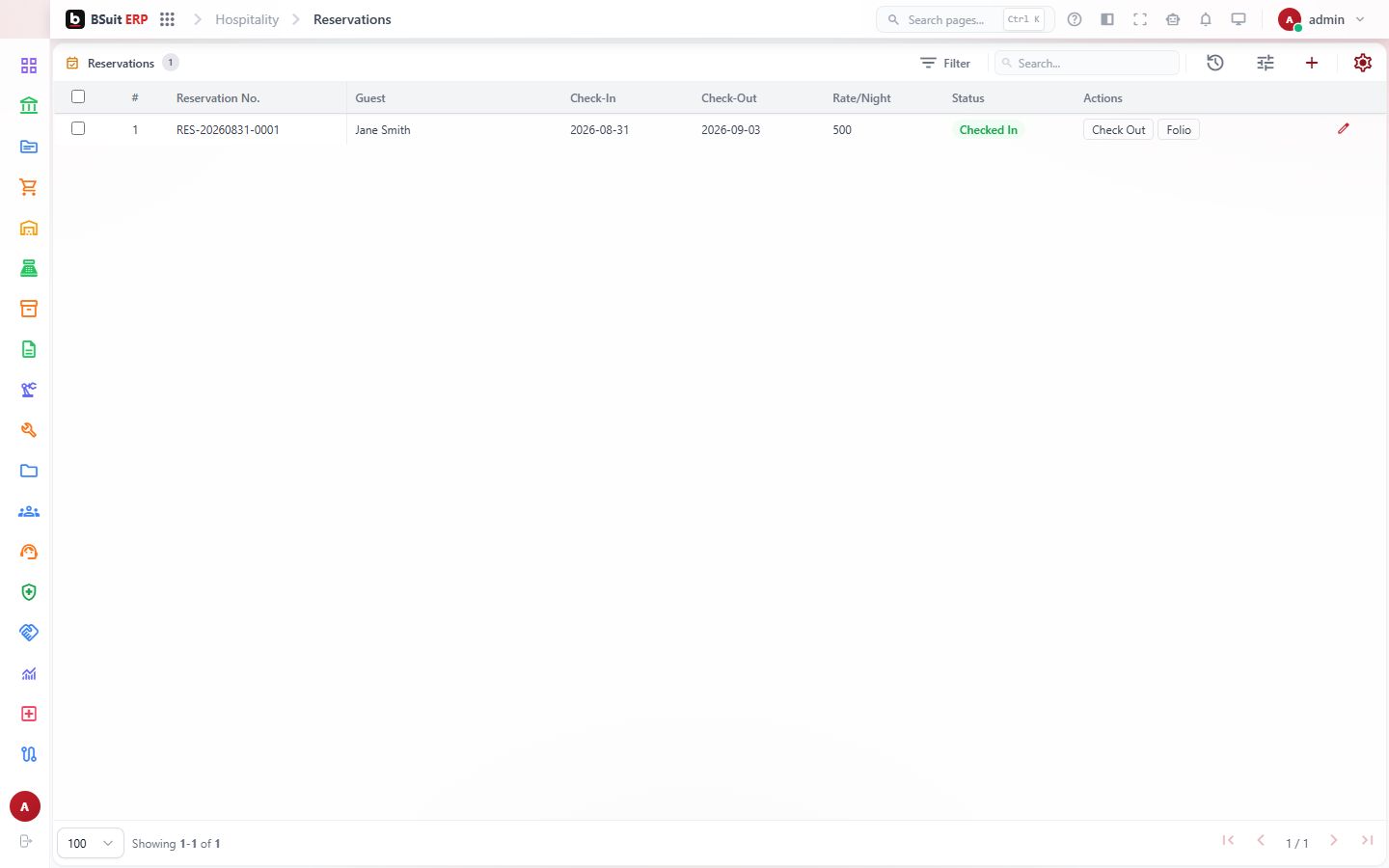Toggle the sidebar panel layout icon
Viewport: 1389px width, 868px height.
click(x=1107, y=19)
